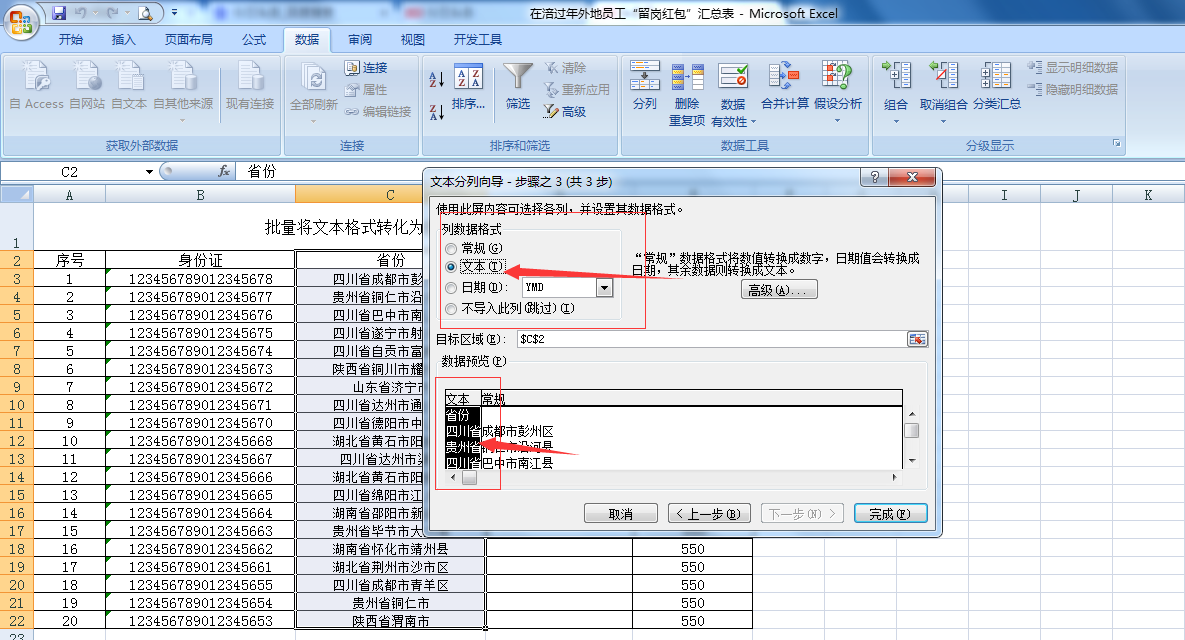Toggle the Filter (筛选) funnel
This screenshot has height=640, width=1185.
[518, 87]
